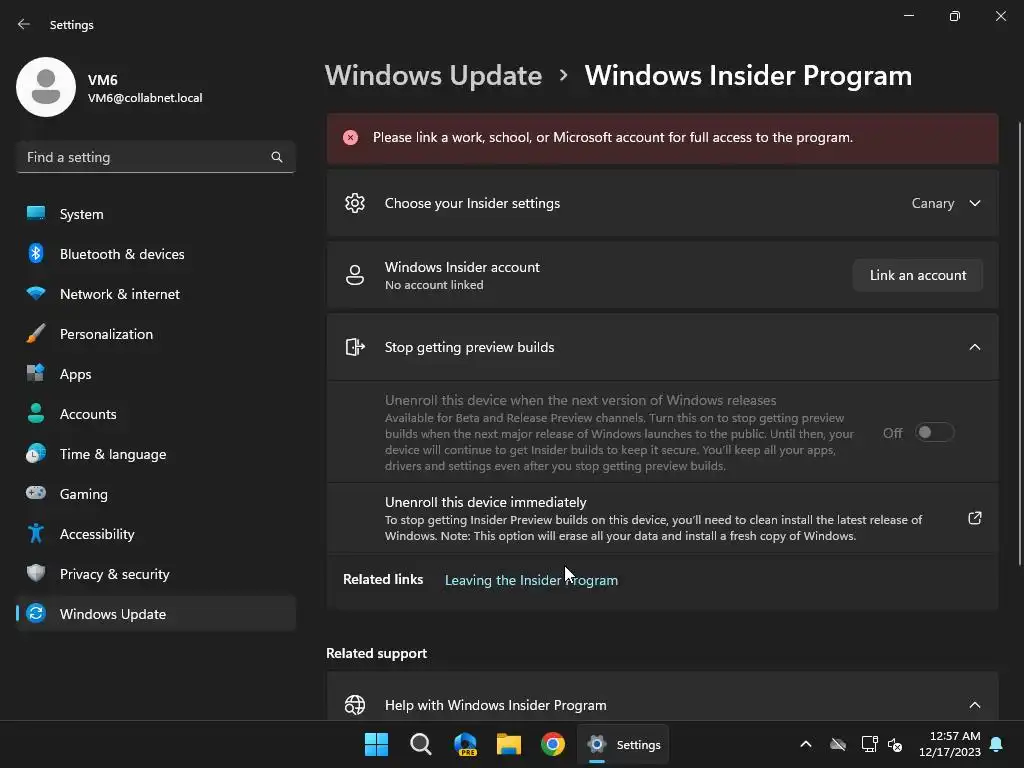Click the Apps label in sidebar

76,374
